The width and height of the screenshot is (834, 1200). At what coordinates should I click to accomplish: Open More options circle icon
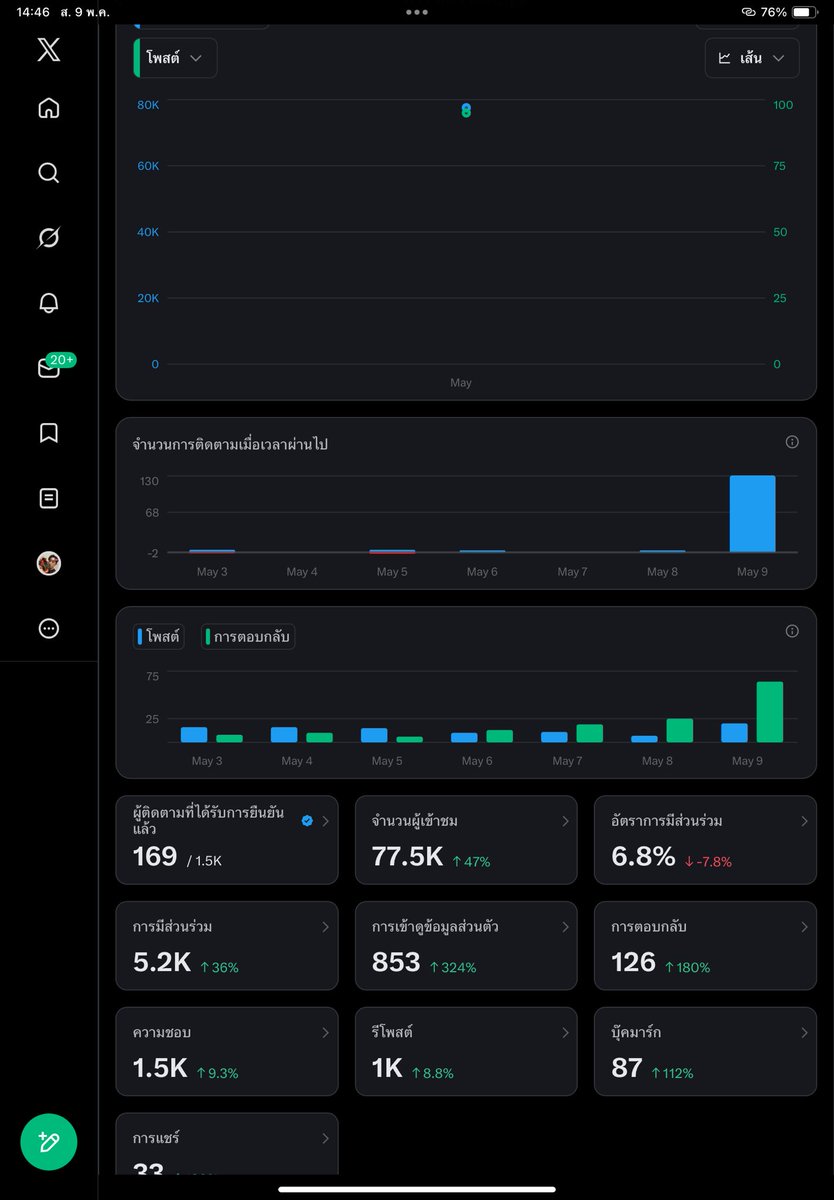(x=48, y=628)
